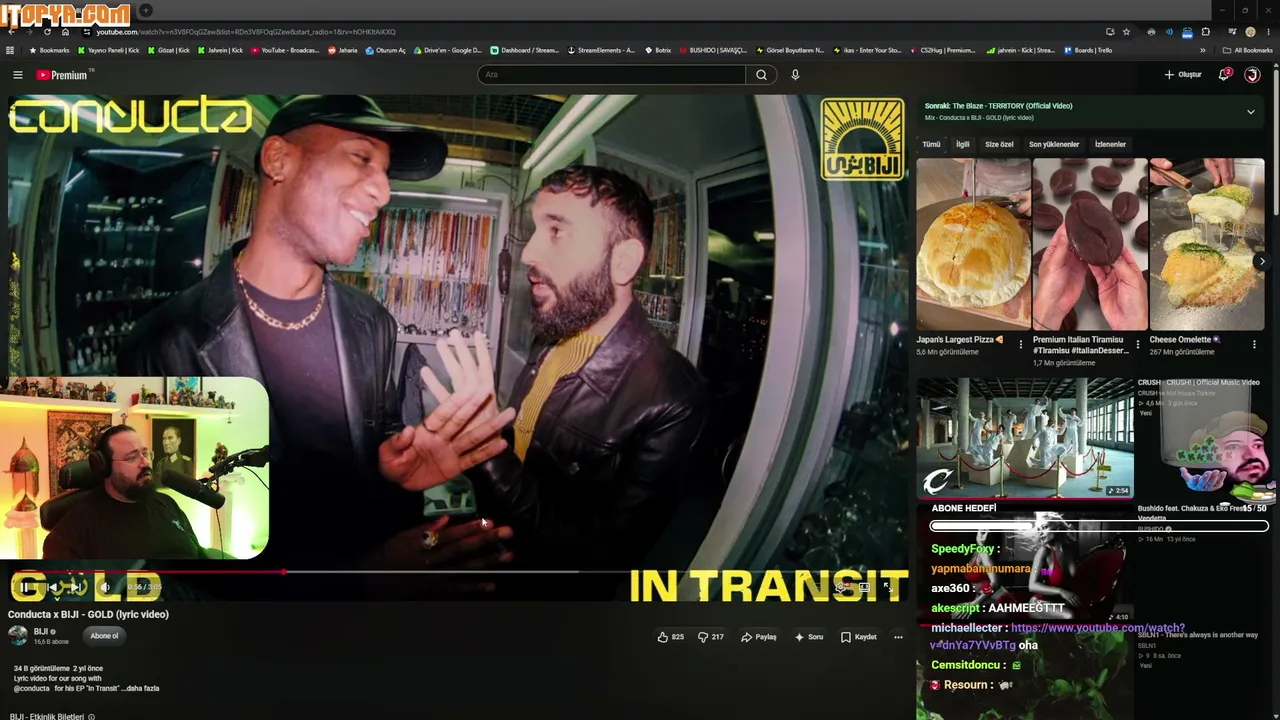Screen dimensions: 1280x720
Task: Show more shorts with the right arrow
Action: click(x=1262, y=262)
